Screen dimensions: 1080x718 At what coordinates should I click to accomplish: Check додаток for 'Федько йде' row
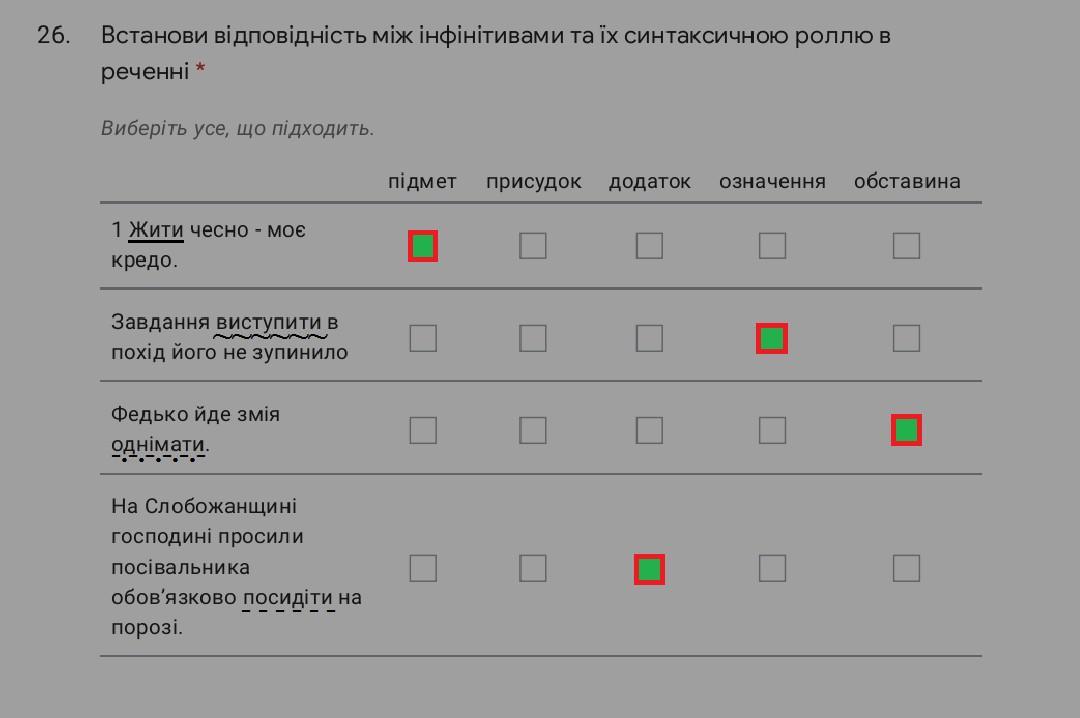649,431
